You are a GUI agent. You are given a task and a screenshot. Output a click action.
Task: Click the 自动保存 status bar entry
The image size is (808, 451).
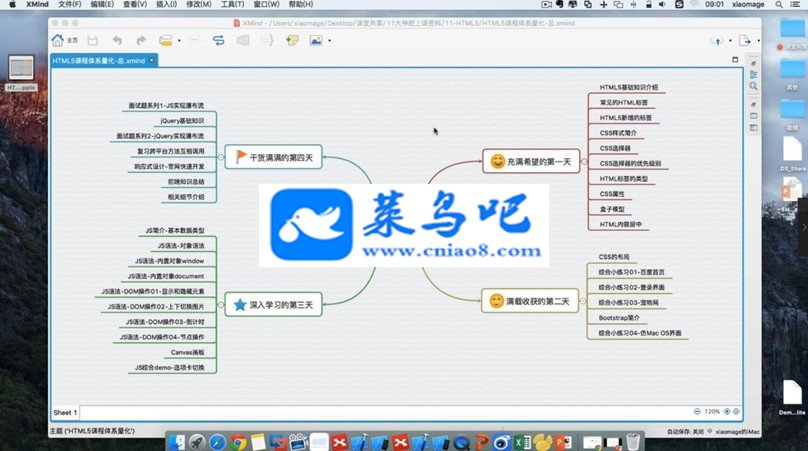pos(685,431)
